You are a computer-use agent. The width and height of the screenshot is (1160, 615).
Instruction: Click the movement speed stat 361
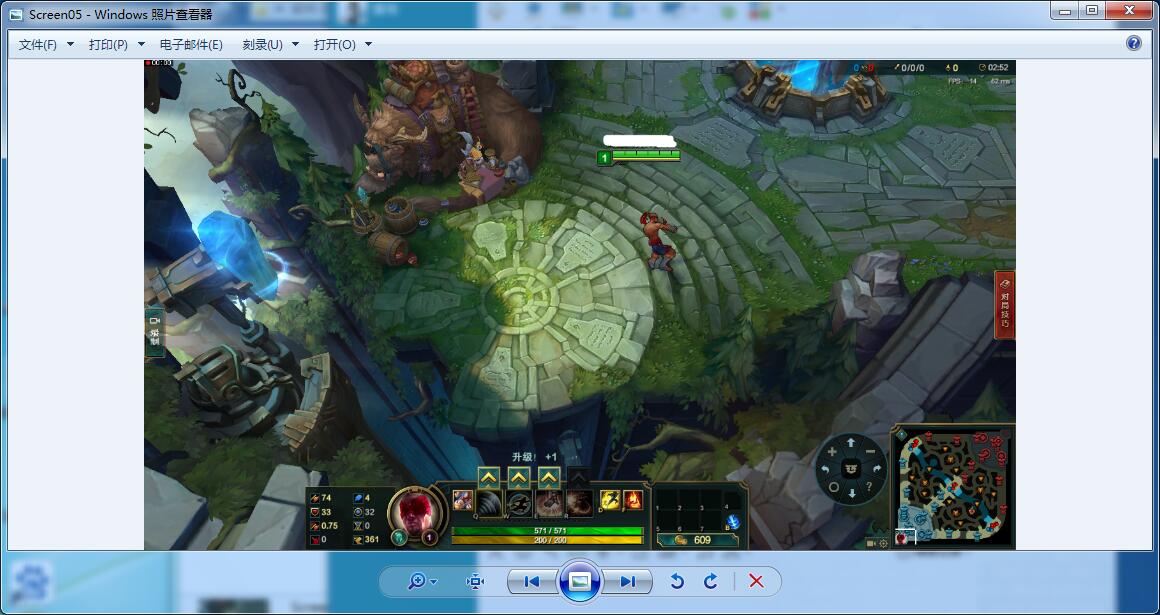click(366, 540)
